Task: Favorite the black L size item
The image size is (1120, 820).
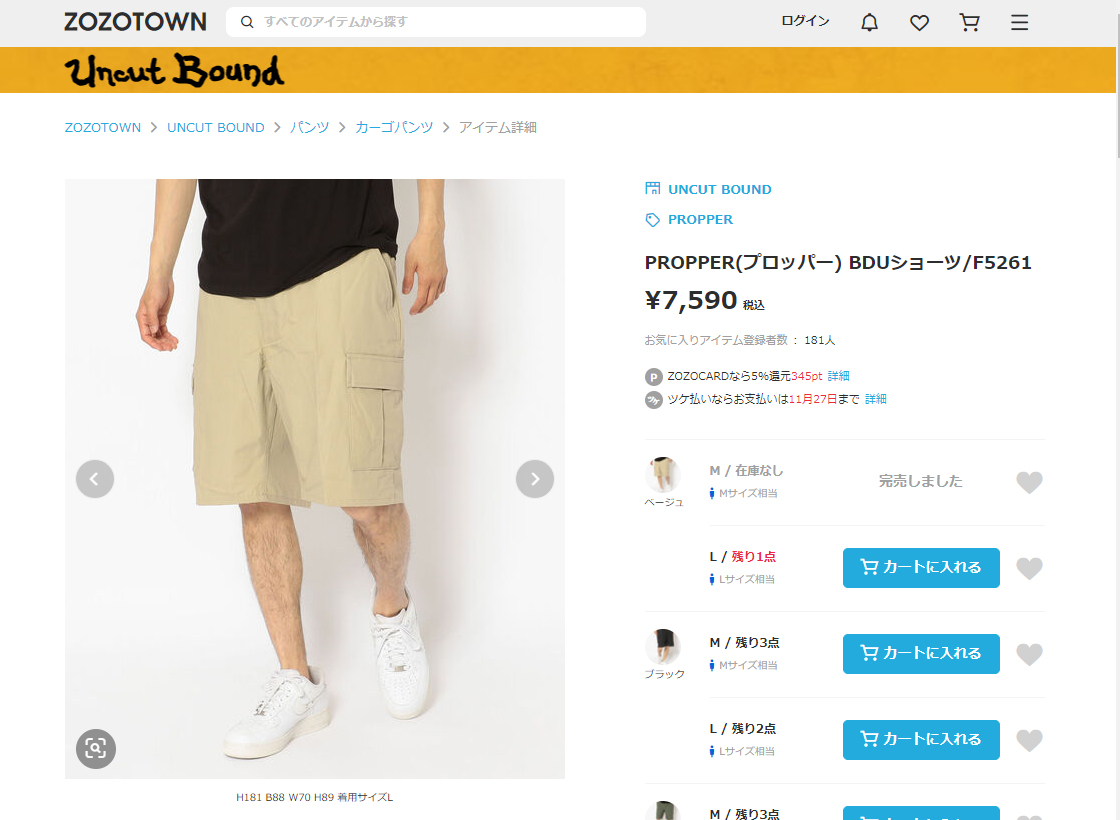Action: (1029, 741)
